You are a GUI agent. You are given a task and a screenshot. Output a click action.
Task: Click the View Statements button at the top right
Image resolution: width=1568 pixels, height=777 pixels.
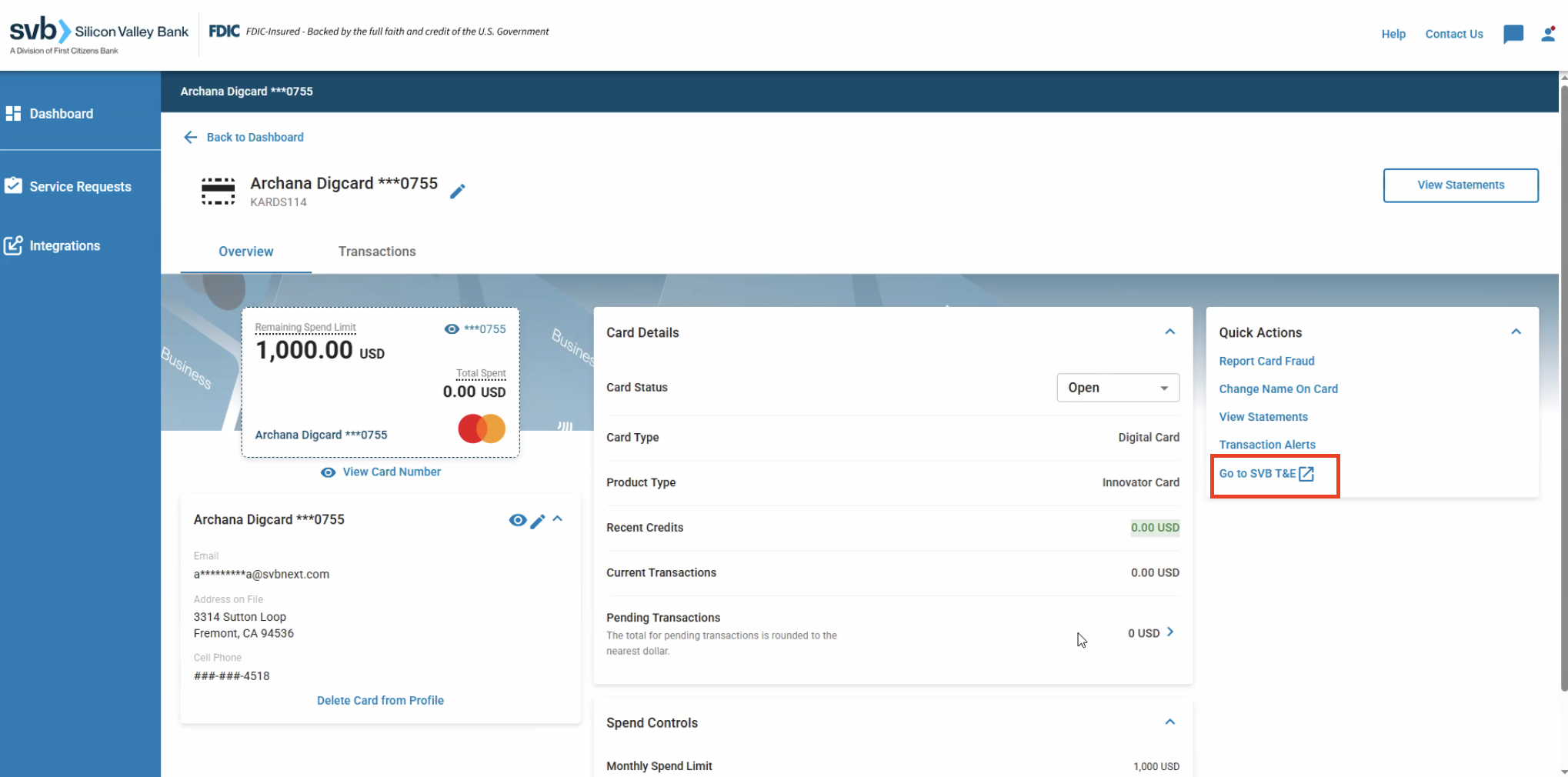(1460, 185)
